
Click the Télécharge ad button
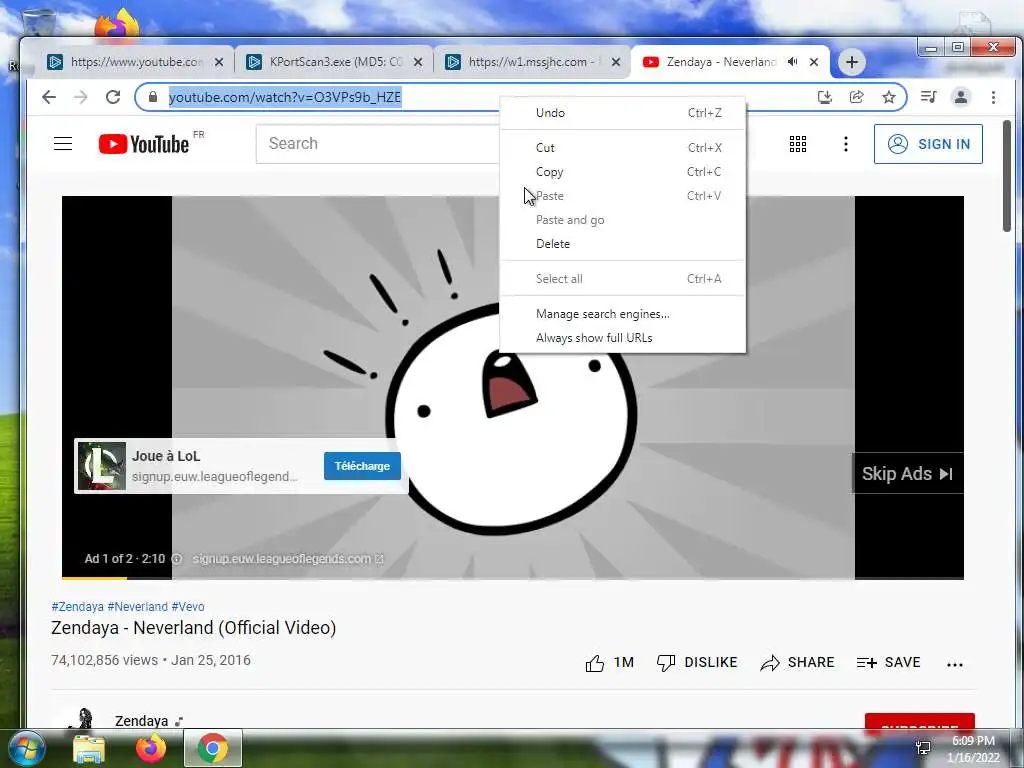[x=362, y=466]
